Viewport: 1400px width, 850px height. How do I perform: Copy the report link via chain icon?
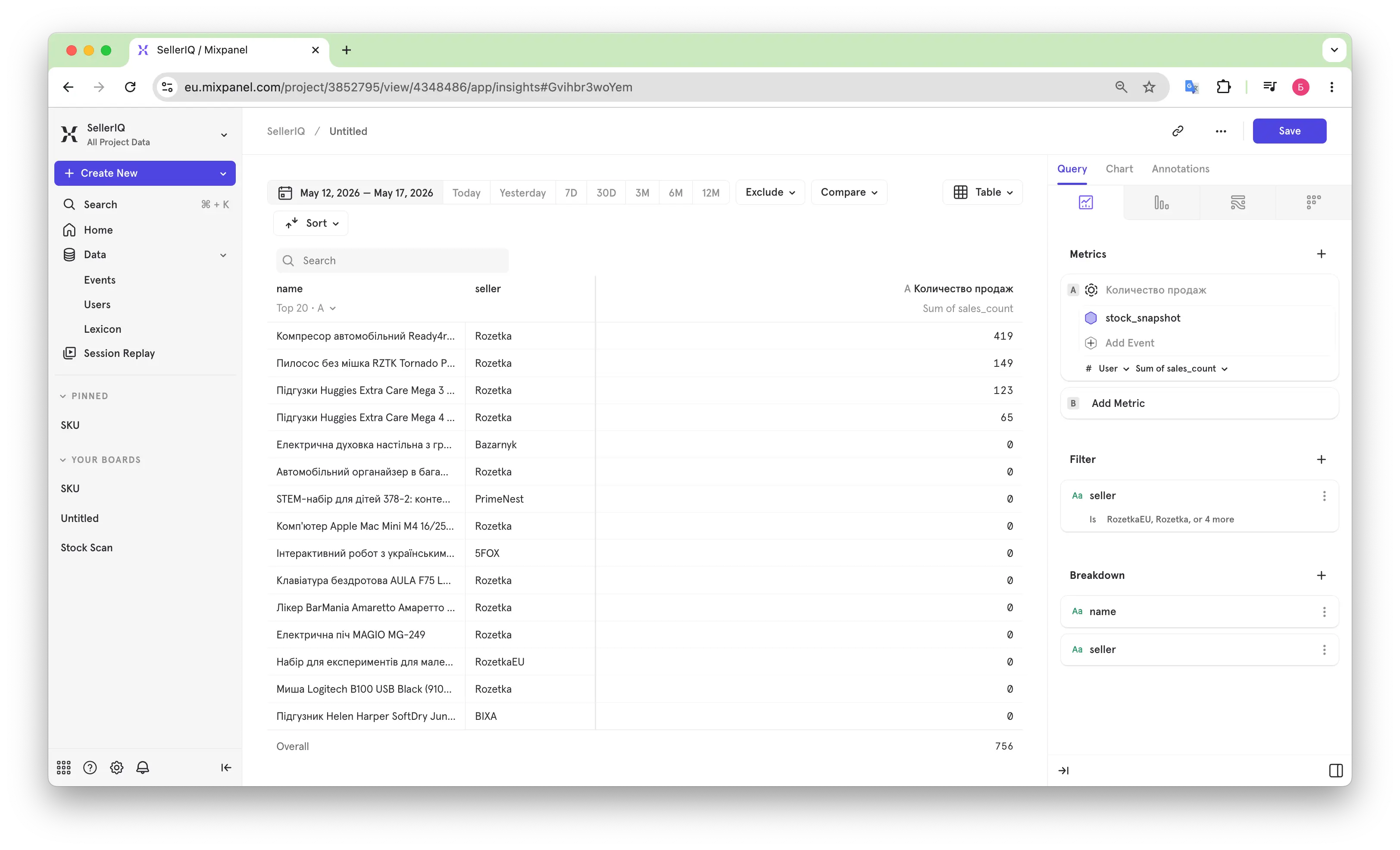(1178, 131)
